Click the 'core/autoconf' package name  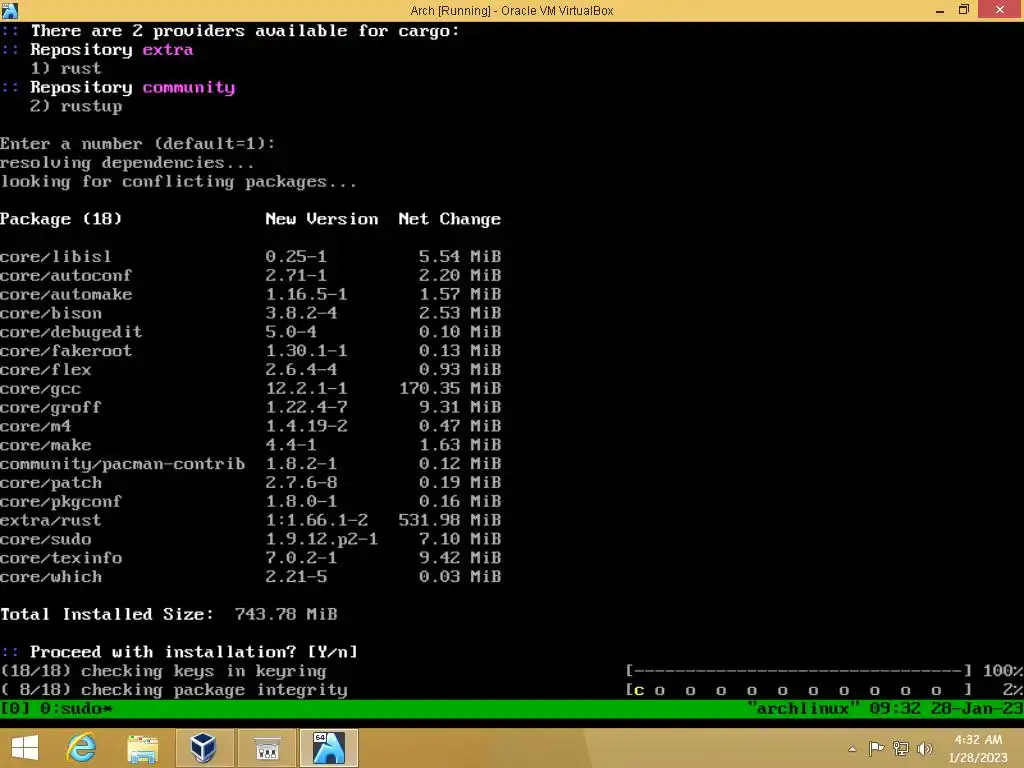pyautogui.click(x=65, y=276)
